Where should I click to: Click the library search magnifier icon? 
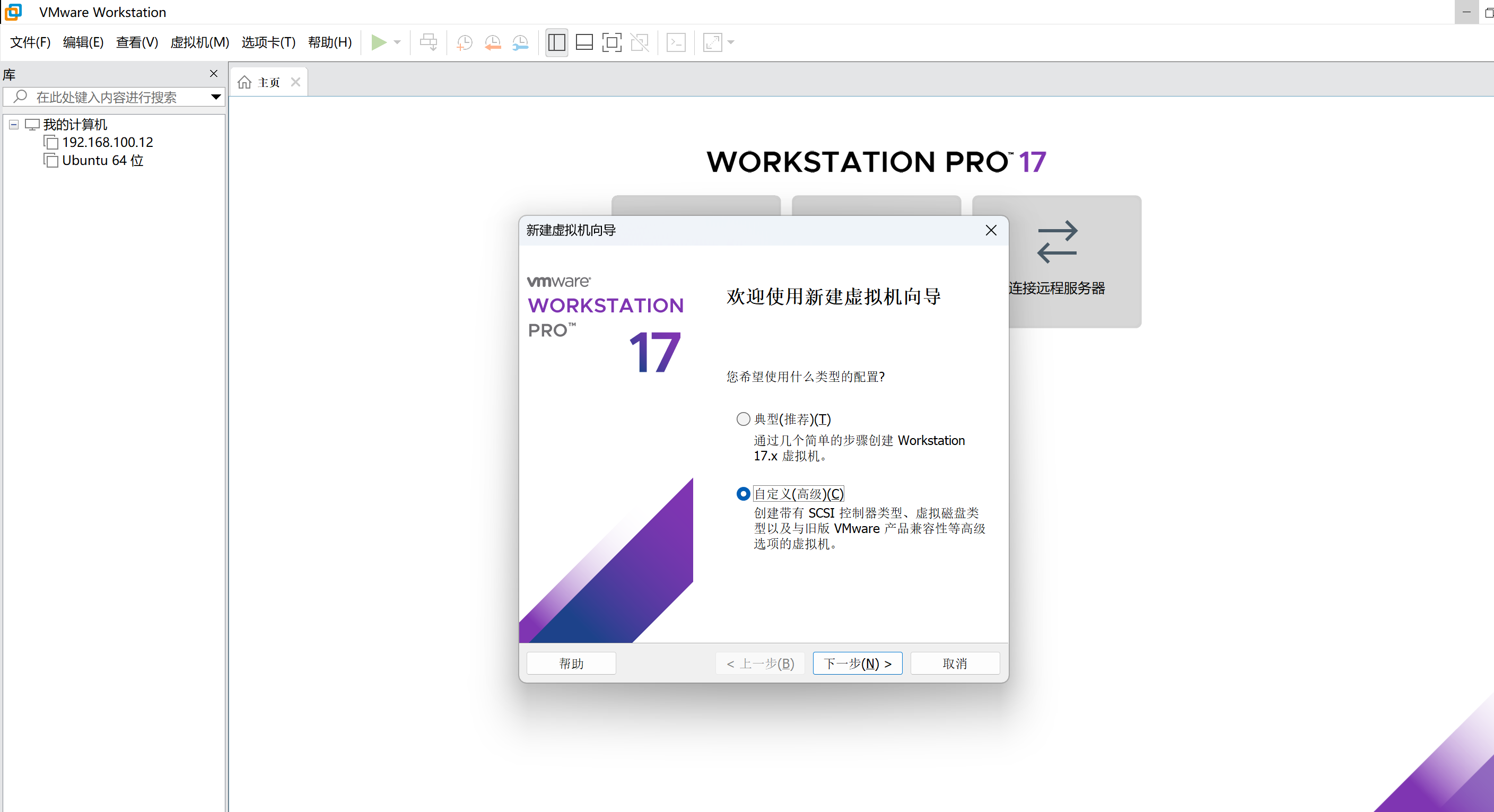point(20,97)
